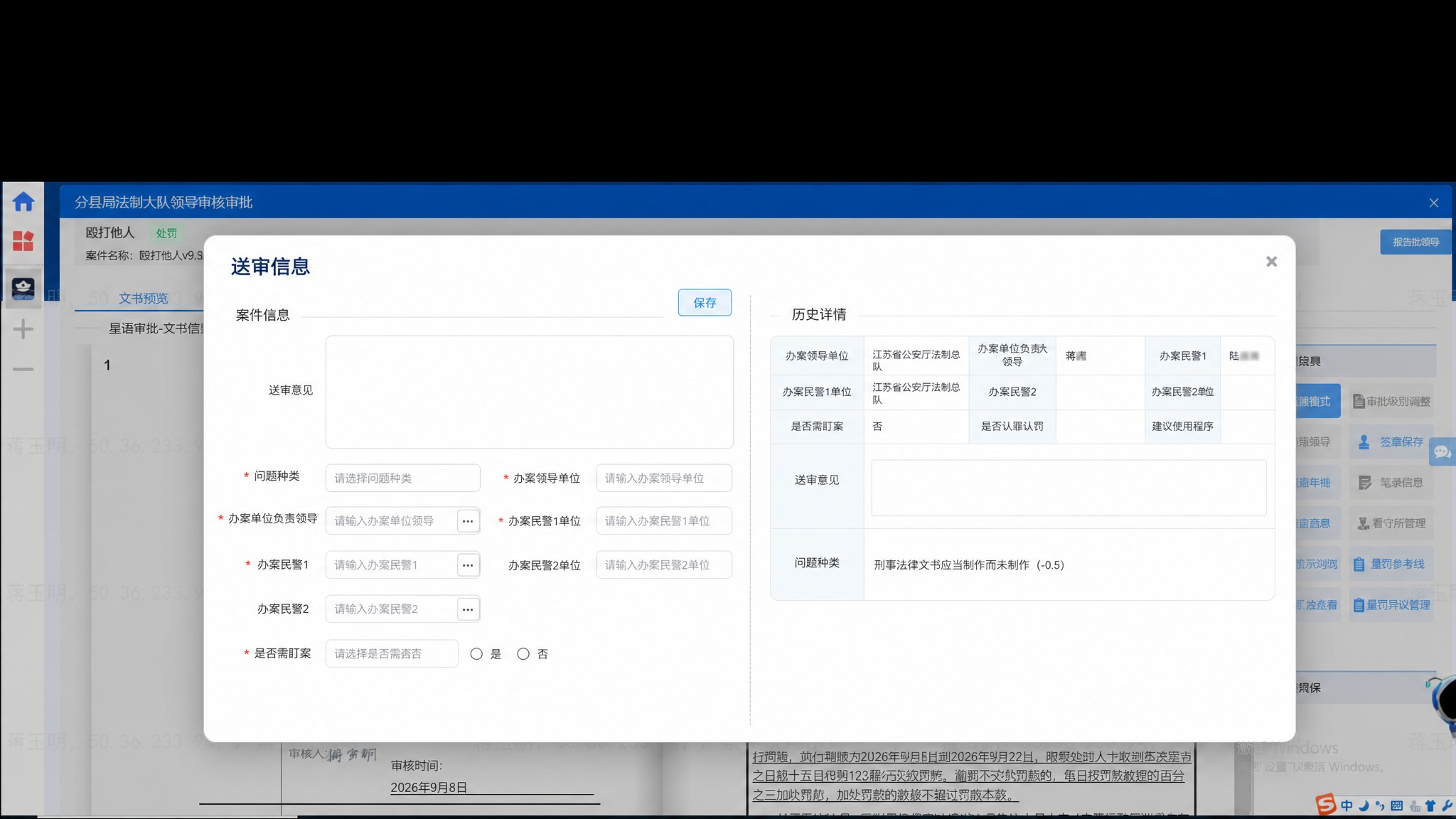Click the home icon in left sidebar
This screenshot has width=1456, height=819.
point(23,202)
